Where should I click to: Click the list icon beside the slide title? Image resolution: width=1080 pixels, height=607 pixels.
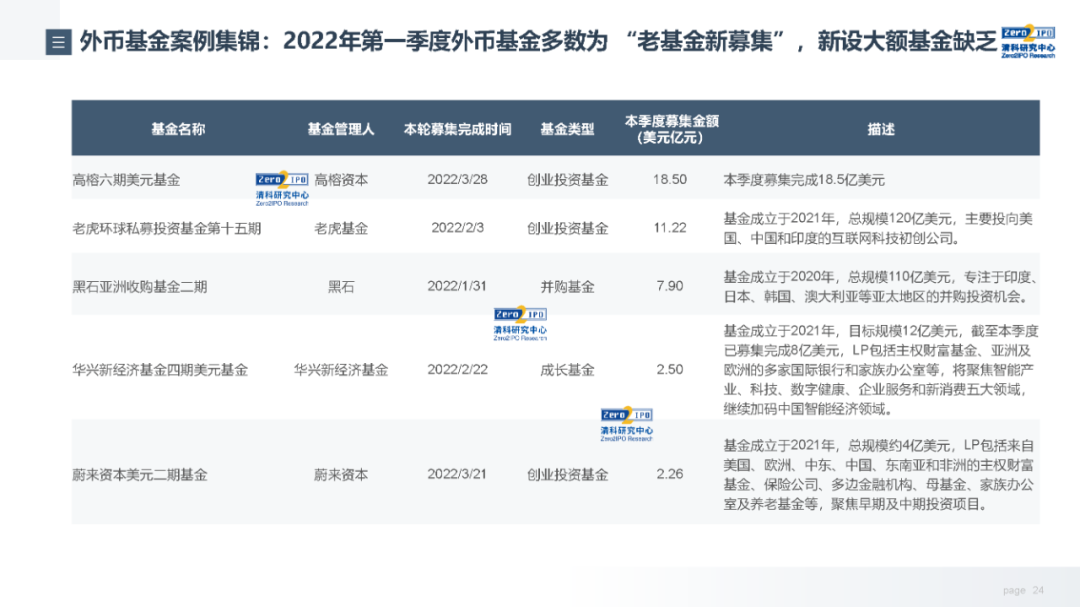(x=59, y=42)
